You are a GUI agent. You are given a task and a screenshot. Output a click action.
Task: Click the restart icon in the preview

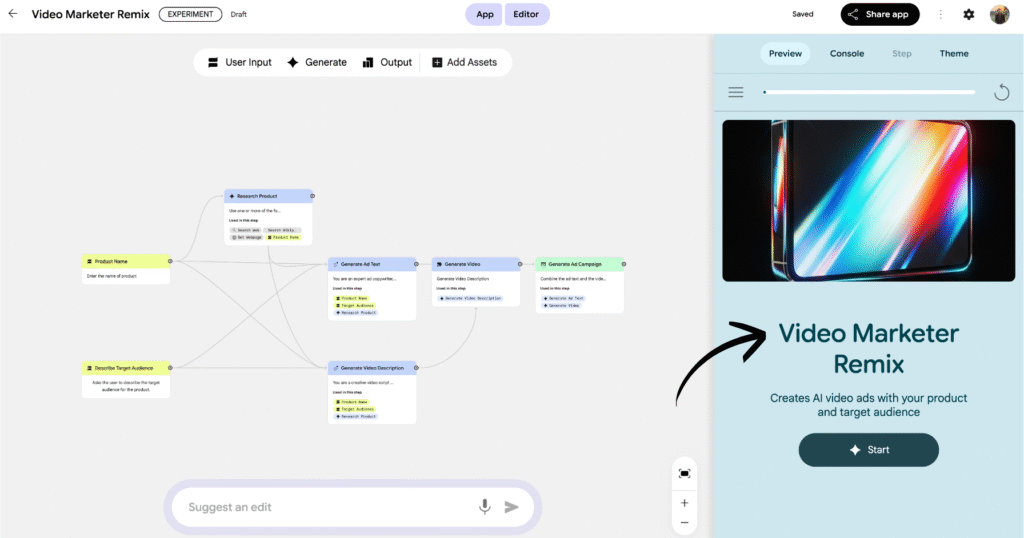[1001, 92]
